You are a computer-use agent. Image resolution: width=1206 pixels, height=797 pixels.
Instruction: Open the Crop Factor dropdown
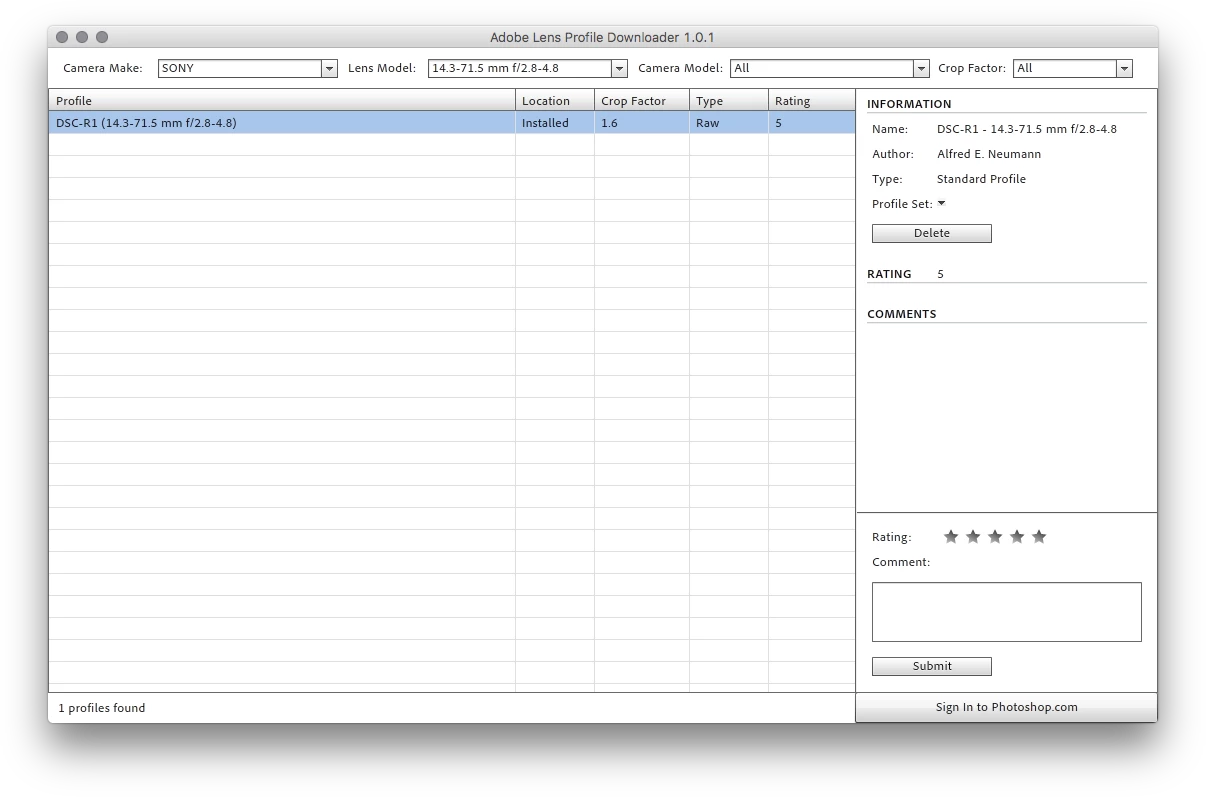(x=1072, y=68)
